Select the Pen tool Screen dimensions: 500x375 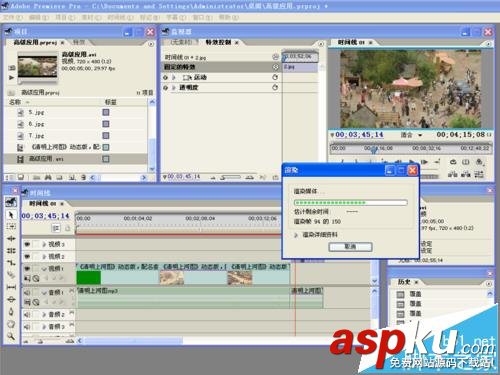[x=11, y=312]
